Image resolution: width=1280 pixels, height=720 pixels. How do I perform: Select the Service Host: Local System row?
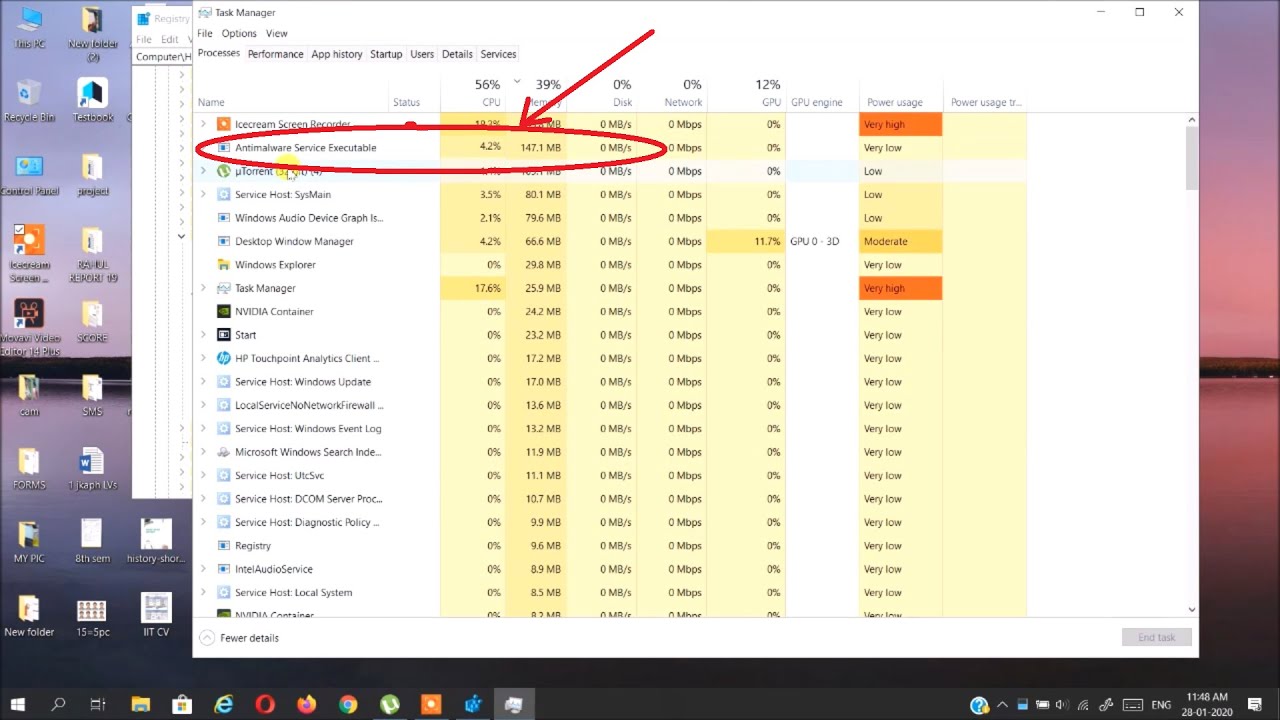tap(610, 593)
